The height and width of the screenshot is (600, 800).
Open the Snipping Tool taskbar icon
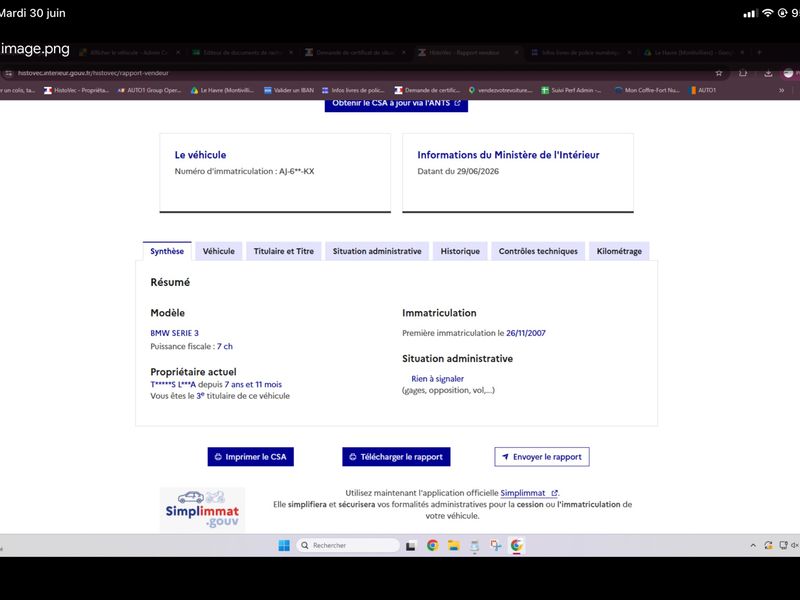click(x=496, y=546)
